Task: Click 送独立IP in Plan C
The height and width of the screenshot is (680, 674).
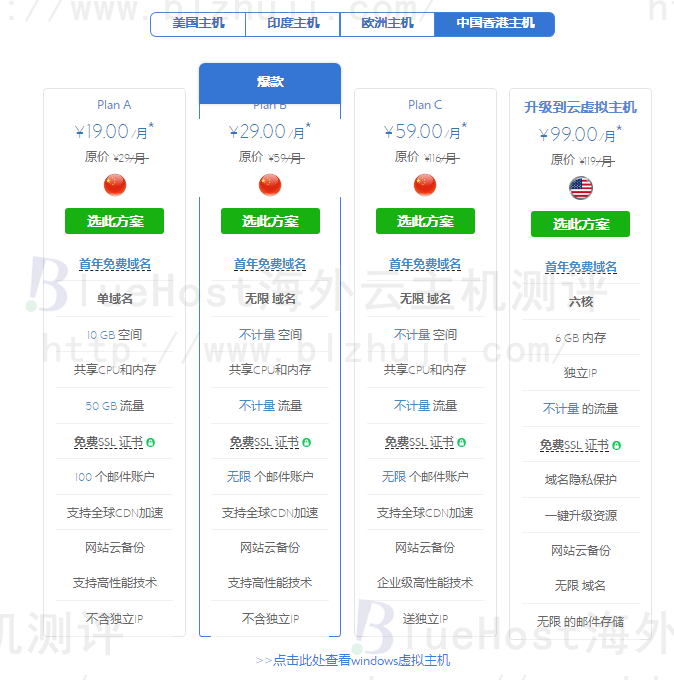Action: (x=425, y=619)
